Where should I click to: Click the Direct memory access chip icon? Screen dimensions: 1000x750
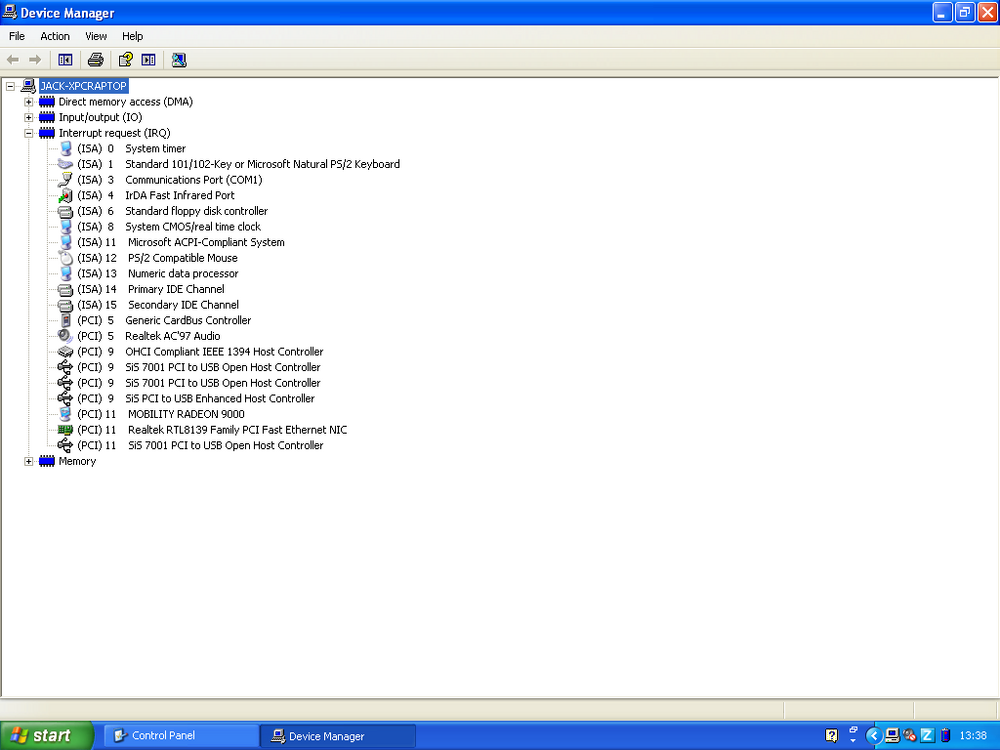[x=47, y=102]
